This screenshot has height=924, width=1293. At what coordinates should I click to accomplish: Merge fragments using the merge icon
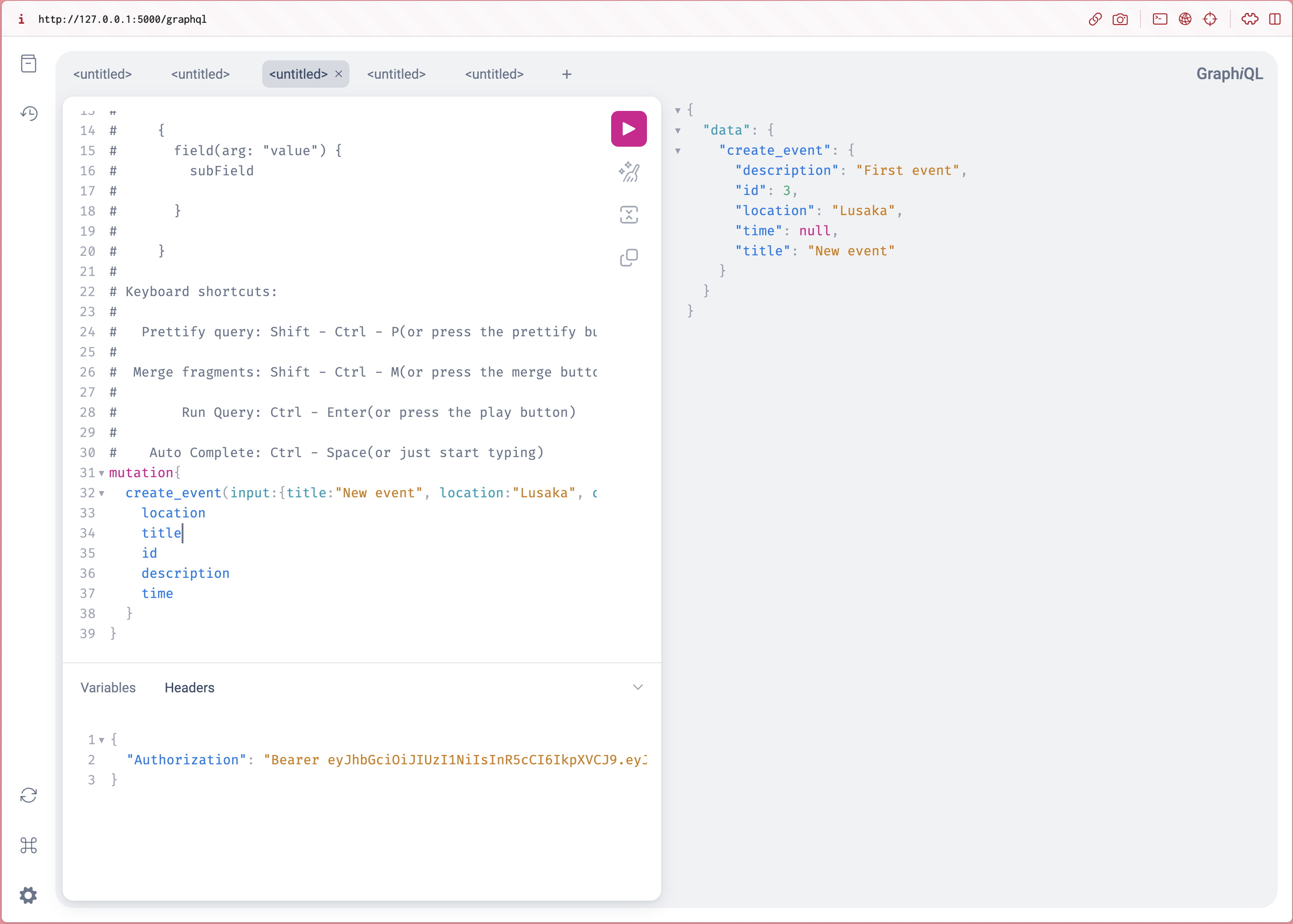[629, 215]
